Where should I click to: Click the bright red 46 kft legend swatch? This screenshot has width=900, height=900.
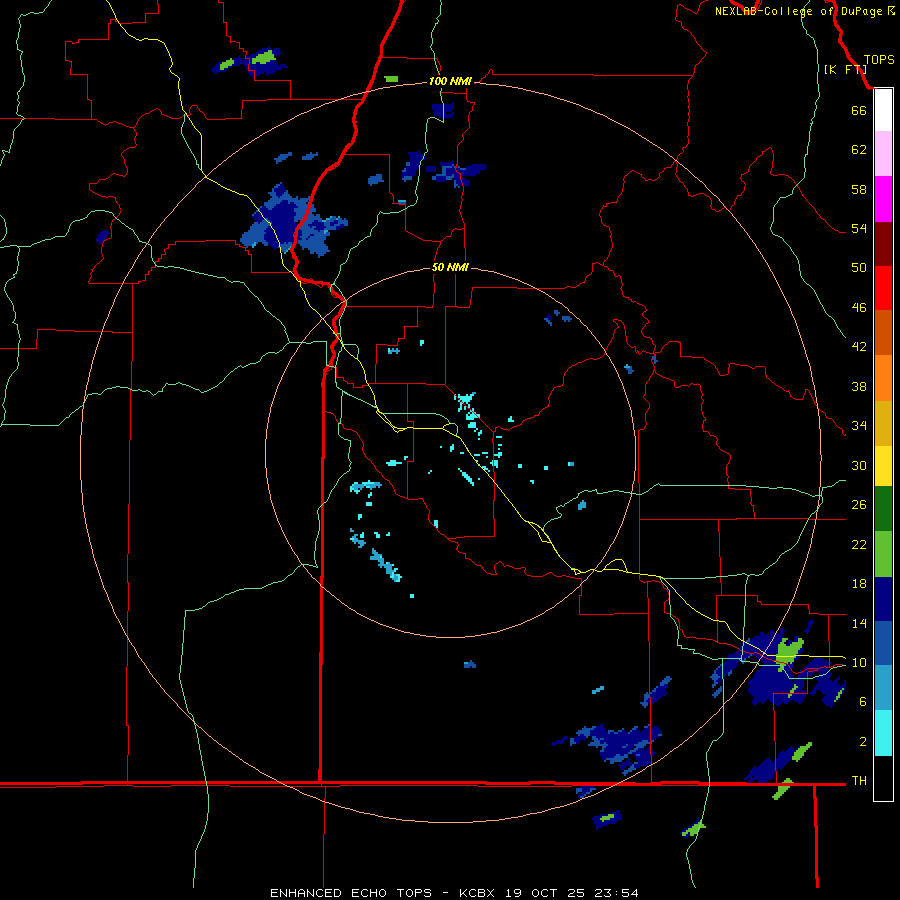[x=883, y=288]
